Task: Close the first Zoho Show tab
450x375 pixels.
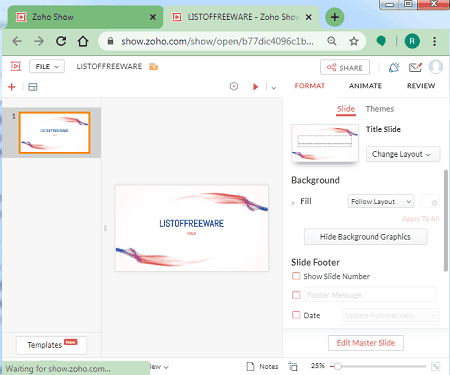Action: pyautogui.click(x=153, y=17)
